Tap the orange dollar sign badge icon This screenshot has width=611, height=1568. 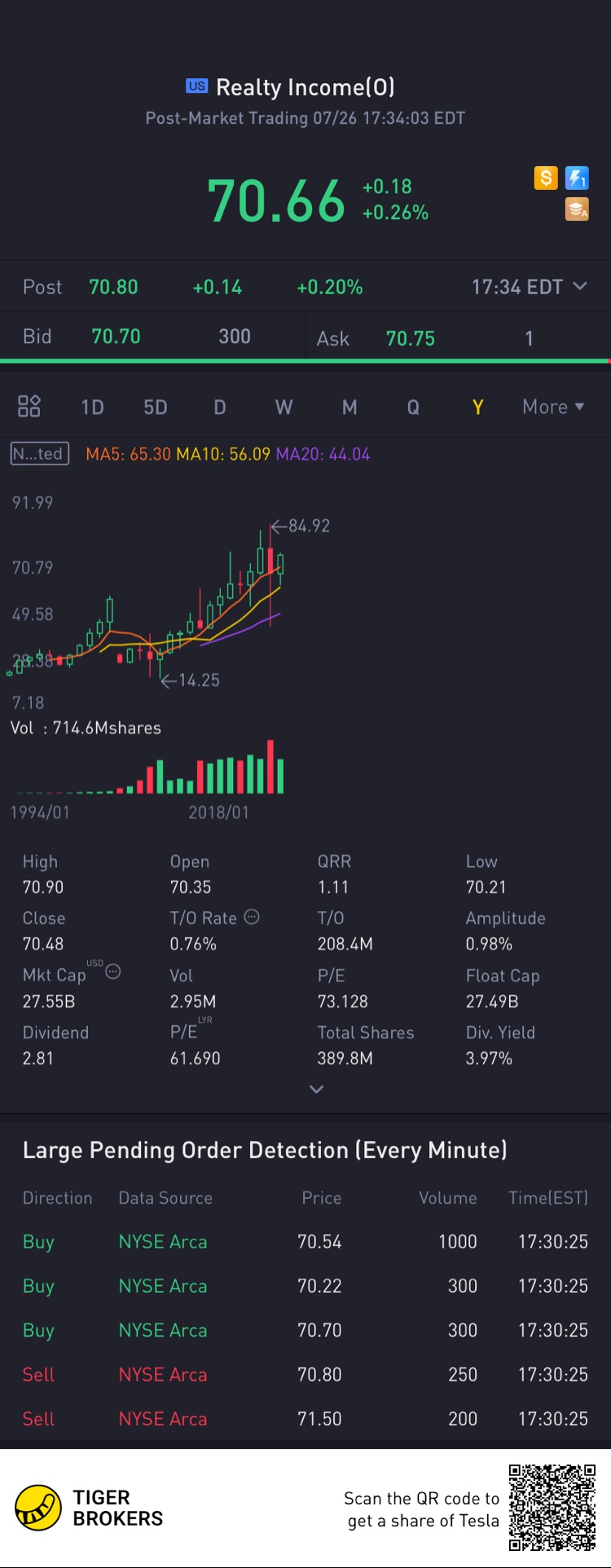(545, 178)
